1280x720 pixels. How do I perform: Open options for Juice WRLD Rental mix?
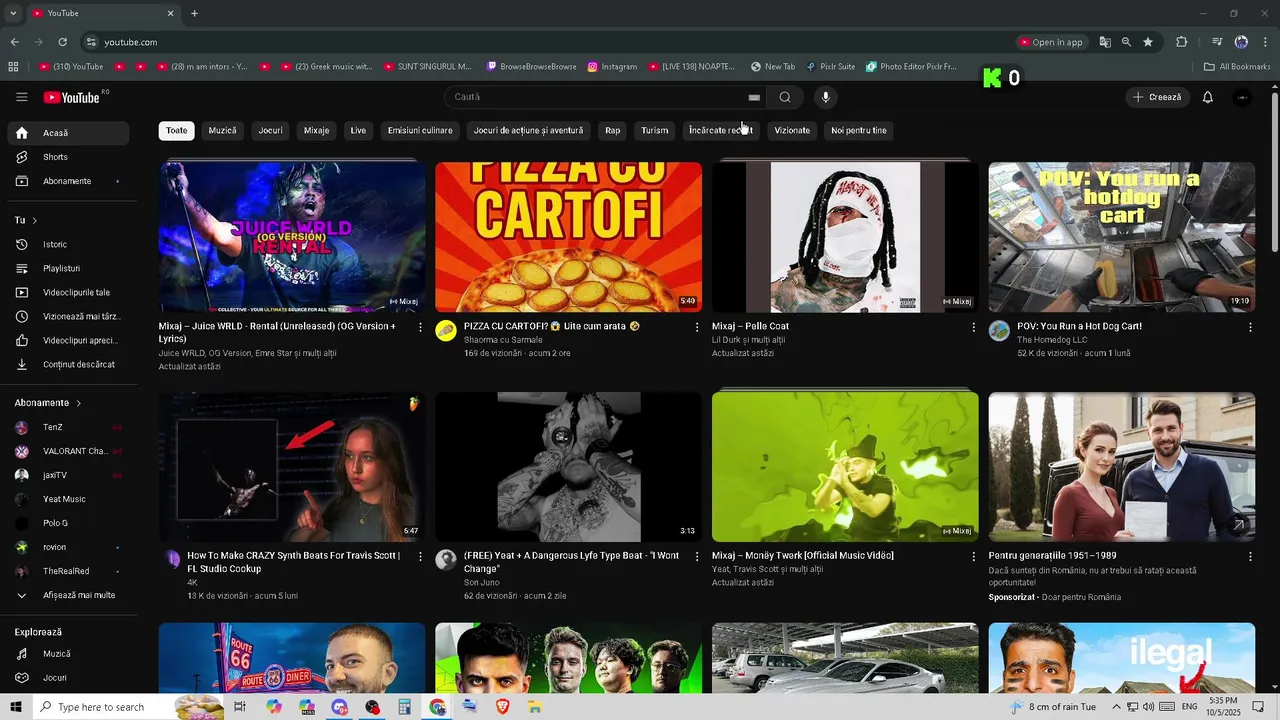click(420, 327)
